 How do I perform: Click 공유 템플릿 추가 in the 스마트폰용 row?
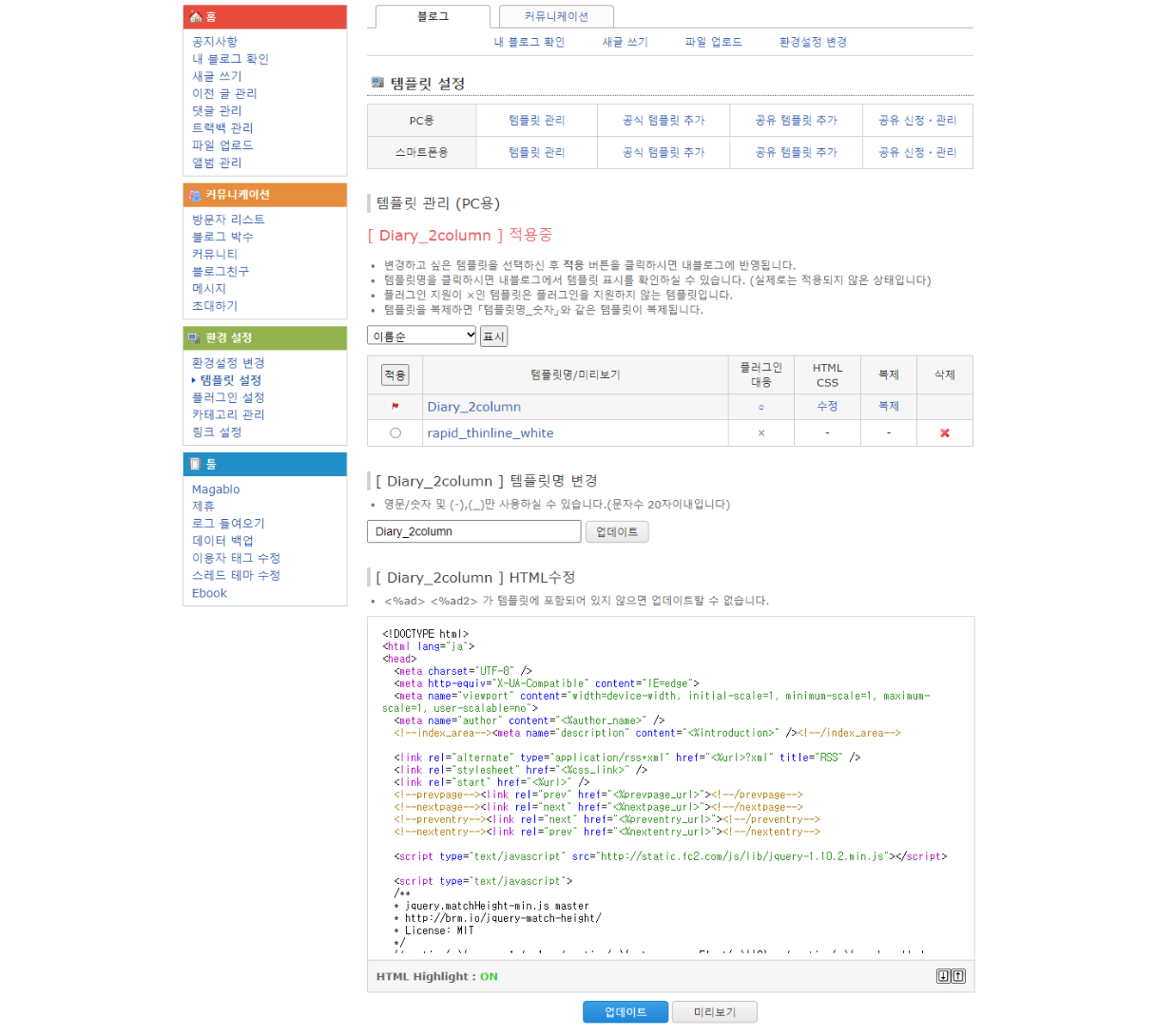click(x=797, y=153)
